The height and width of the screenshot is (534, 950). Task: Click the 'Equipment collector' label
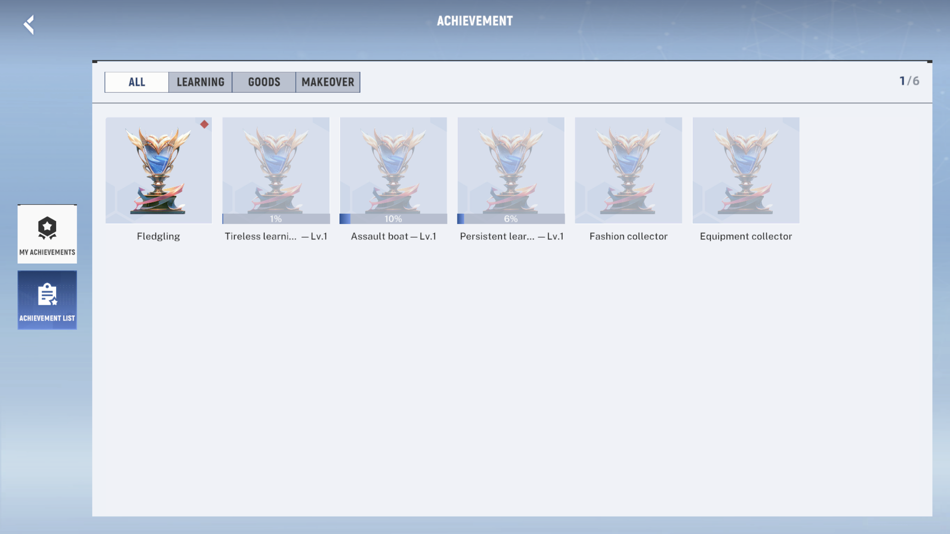[746, 236]
